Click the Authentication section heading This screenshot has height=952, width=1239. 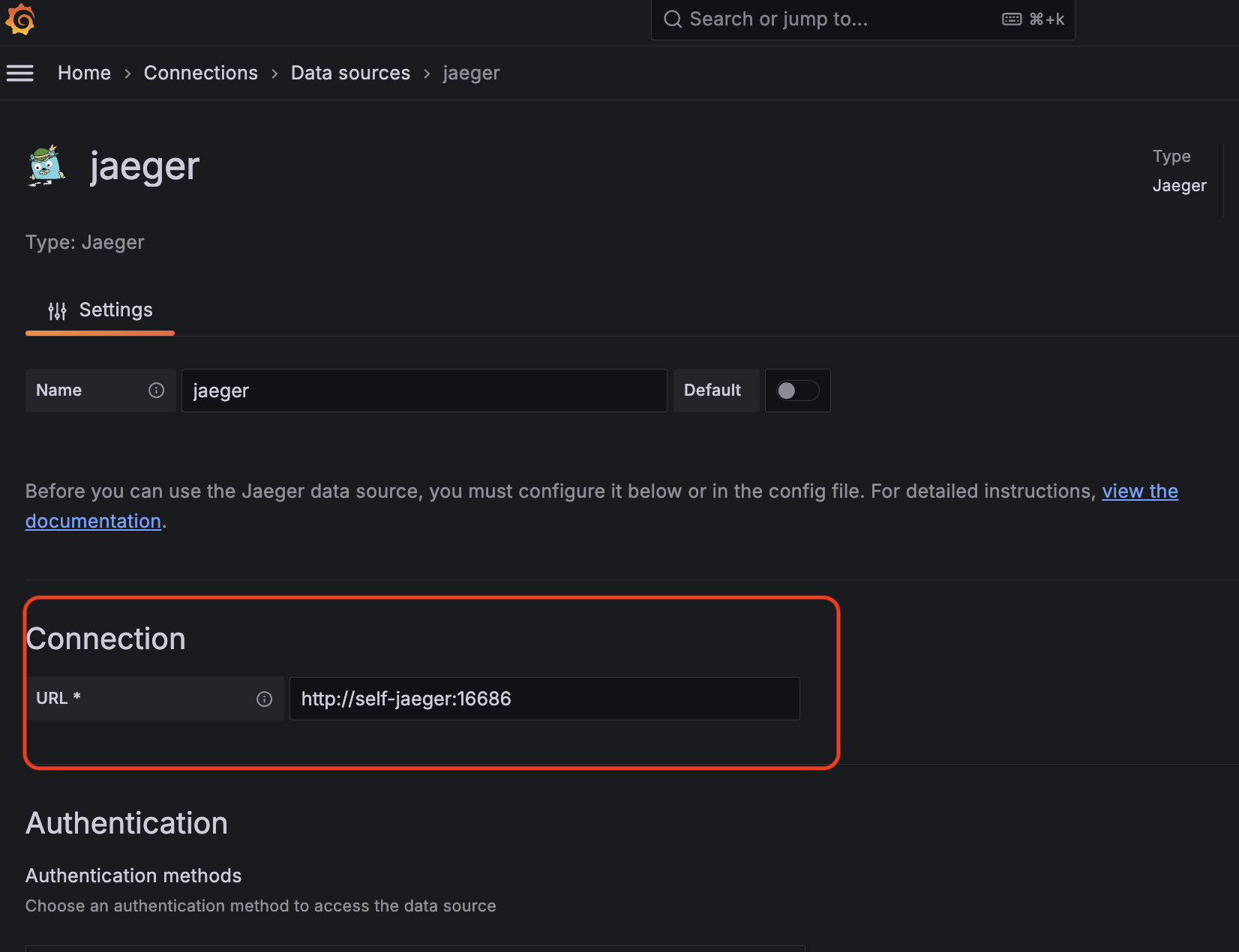coord(127,823)
